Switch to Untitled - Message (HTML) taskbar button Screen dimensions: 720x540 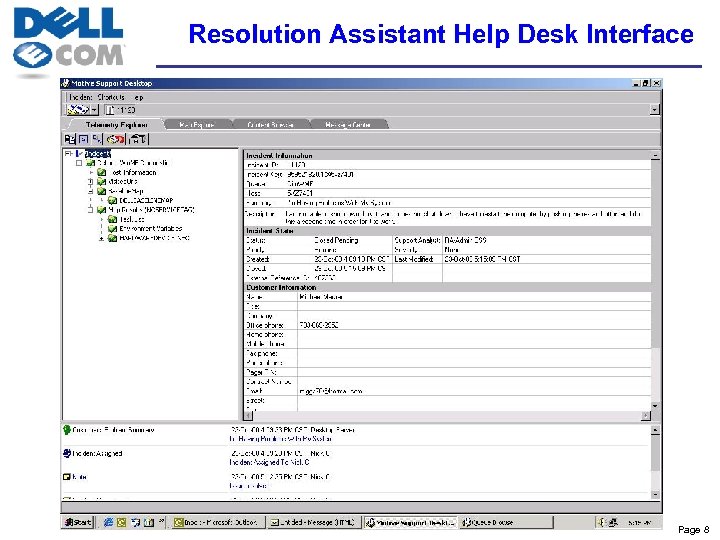[x=315, y=522]
